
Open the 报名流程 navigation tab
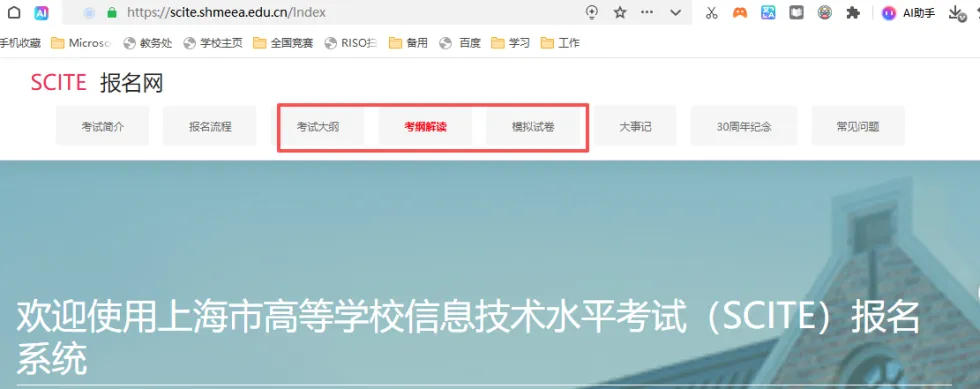tap(210, 126)
